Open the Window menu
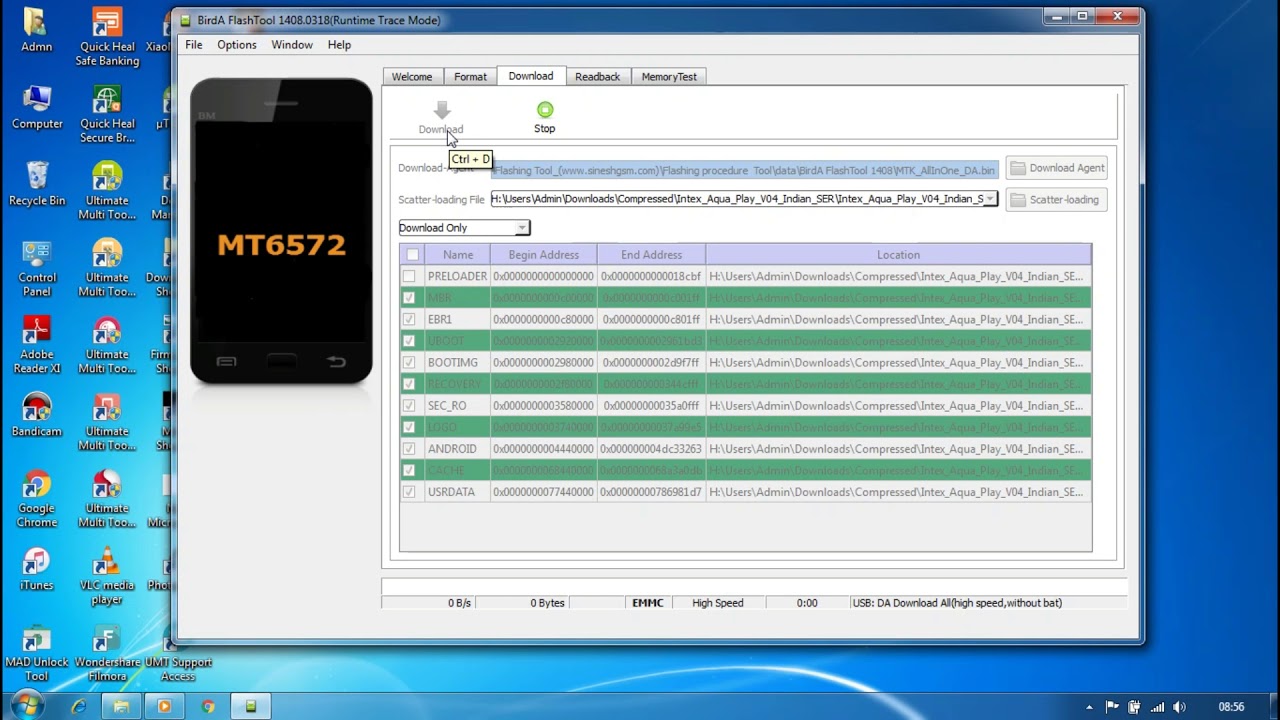 [x=292, y=45]
